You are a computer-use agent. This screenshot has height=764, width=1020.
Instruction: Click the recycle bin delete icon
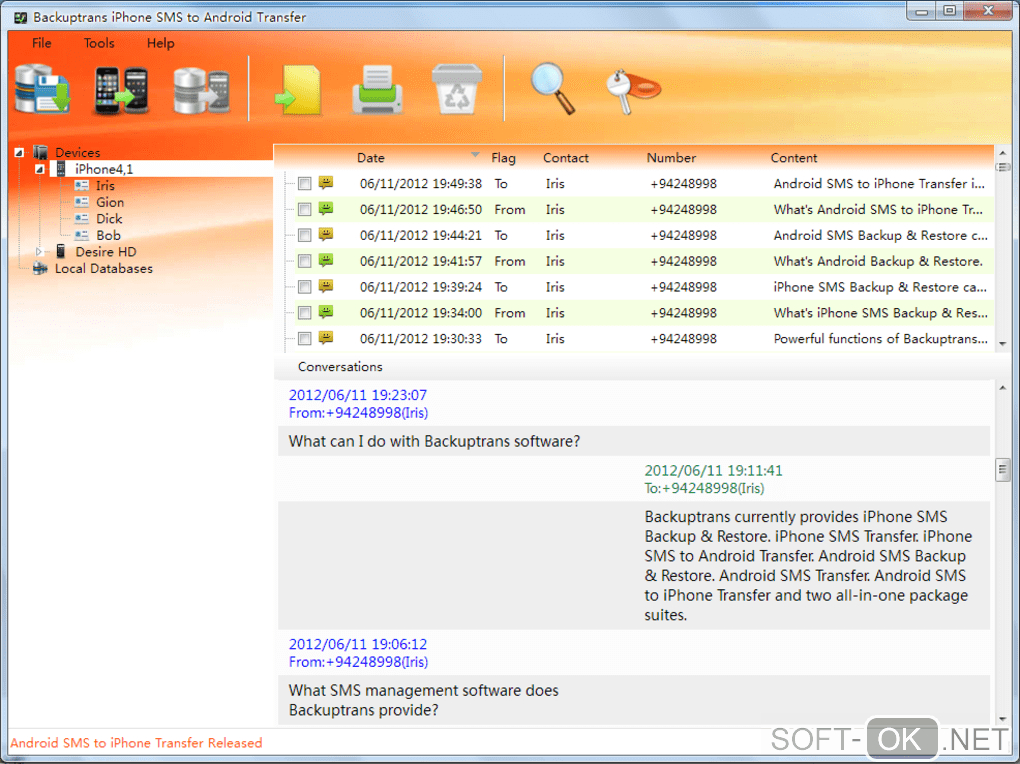(x=457, y=89)
